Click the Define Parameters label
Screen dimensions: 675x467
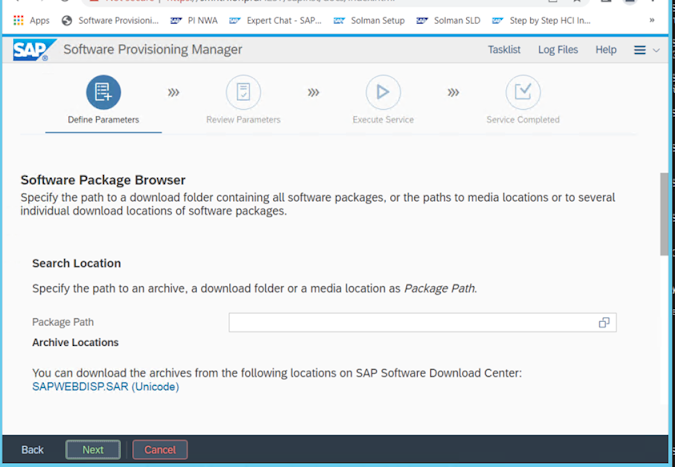click(x=103, y=120)
